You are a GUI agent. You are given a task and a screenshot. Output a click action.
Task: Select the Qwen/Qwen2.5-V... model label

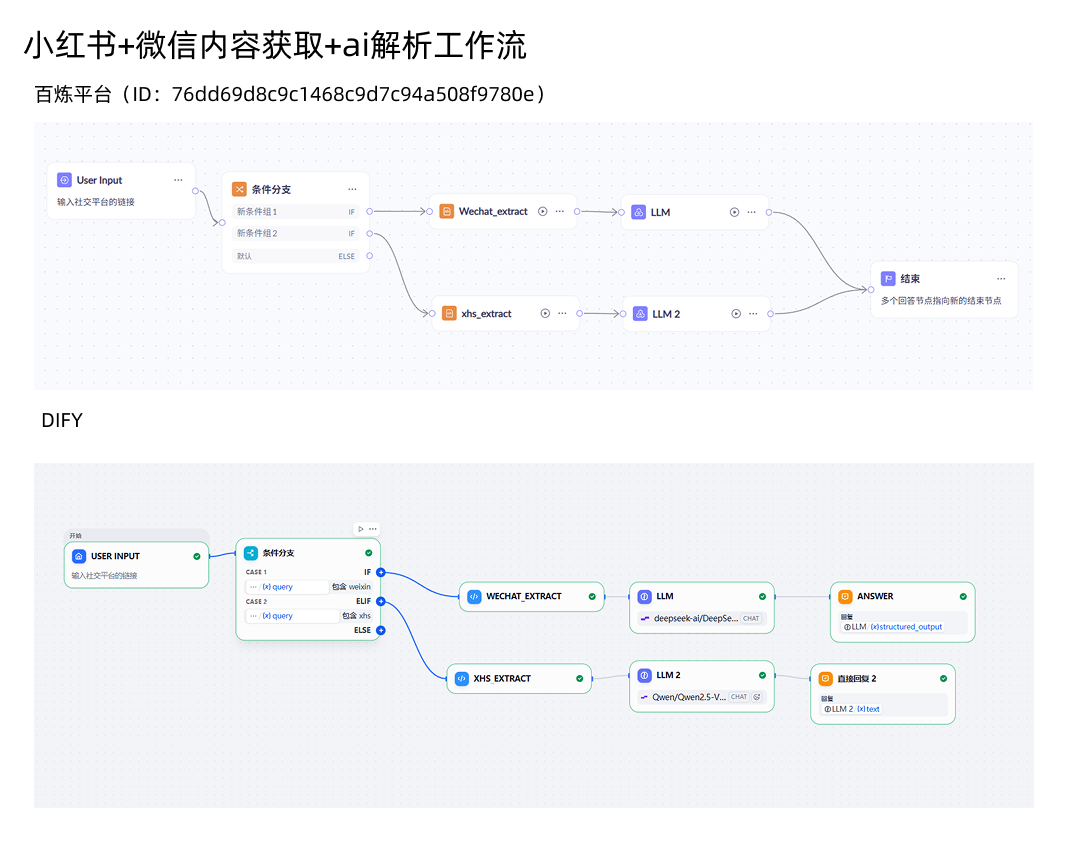689,697
